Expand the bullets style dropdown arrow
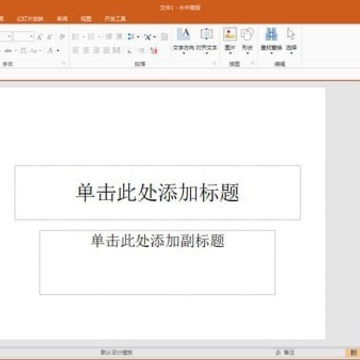Viewport: 360px width, 360px height. pos(83,37)
